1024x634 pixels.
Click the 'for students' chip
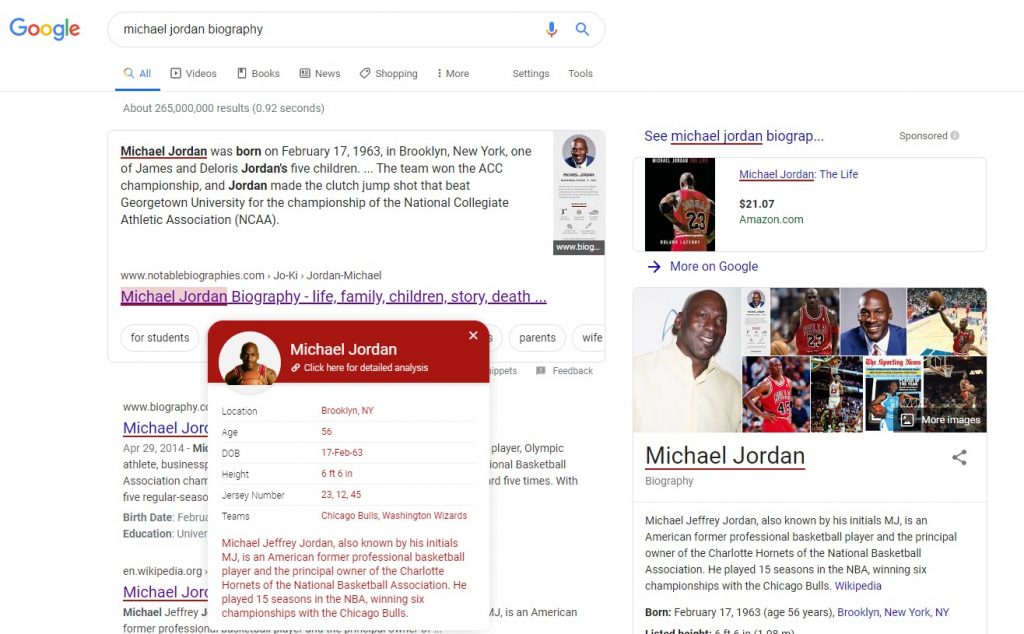click(159, 338)
